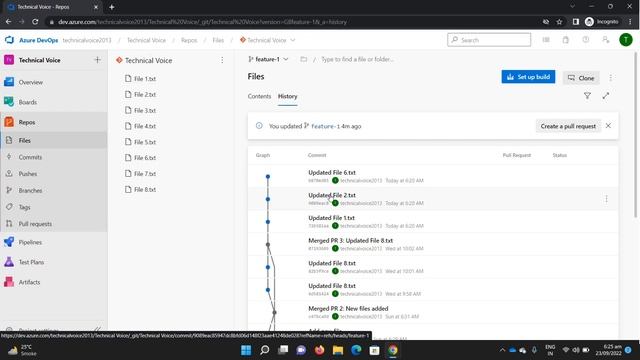Expand the feature-1 branch selector
This screenshot has height=360, width=640.
coord(268,60)
